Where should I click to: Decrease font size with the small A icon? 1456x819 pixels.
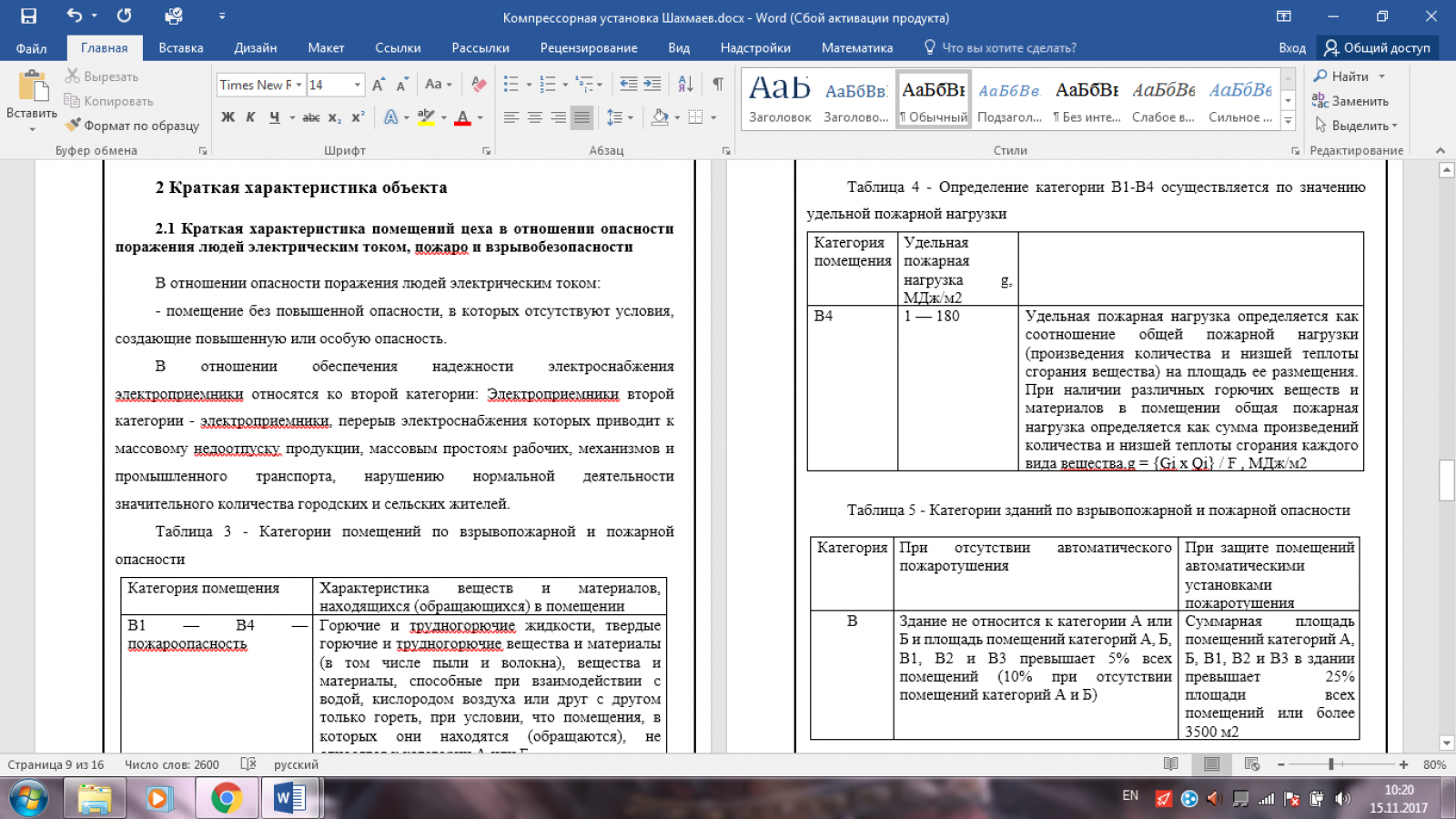click(x=401, y=85)
